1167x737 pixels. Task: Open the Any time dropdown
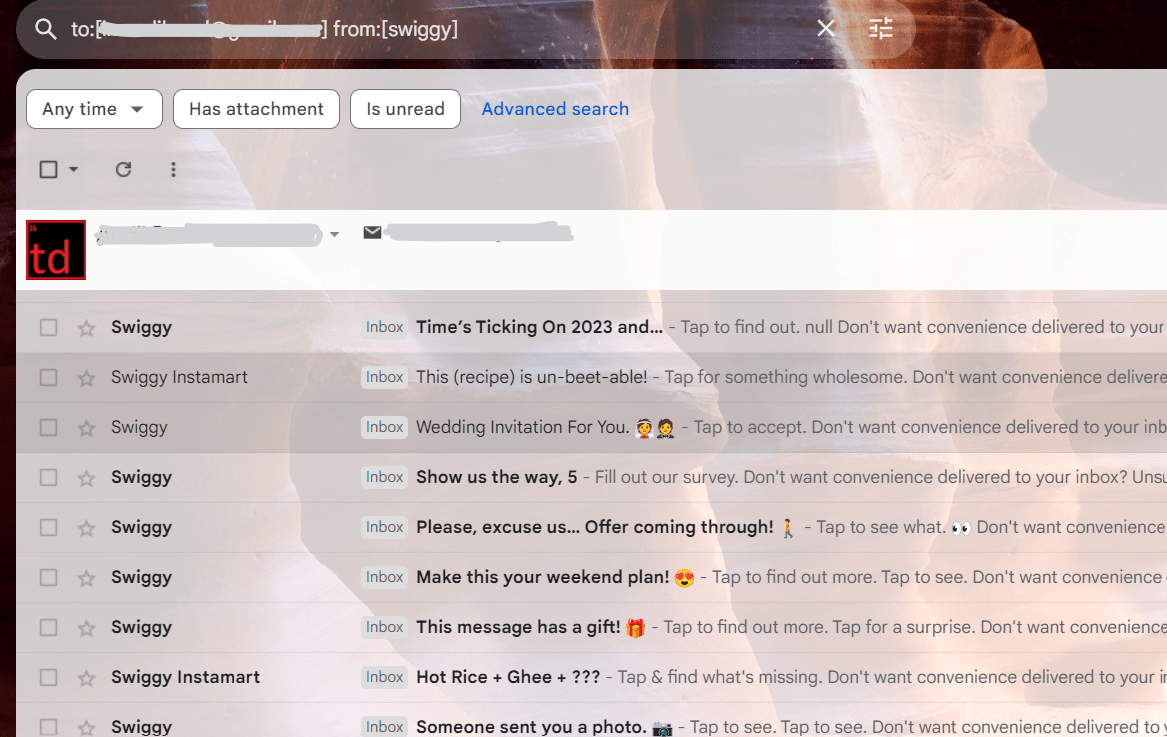tap(94, 109)
